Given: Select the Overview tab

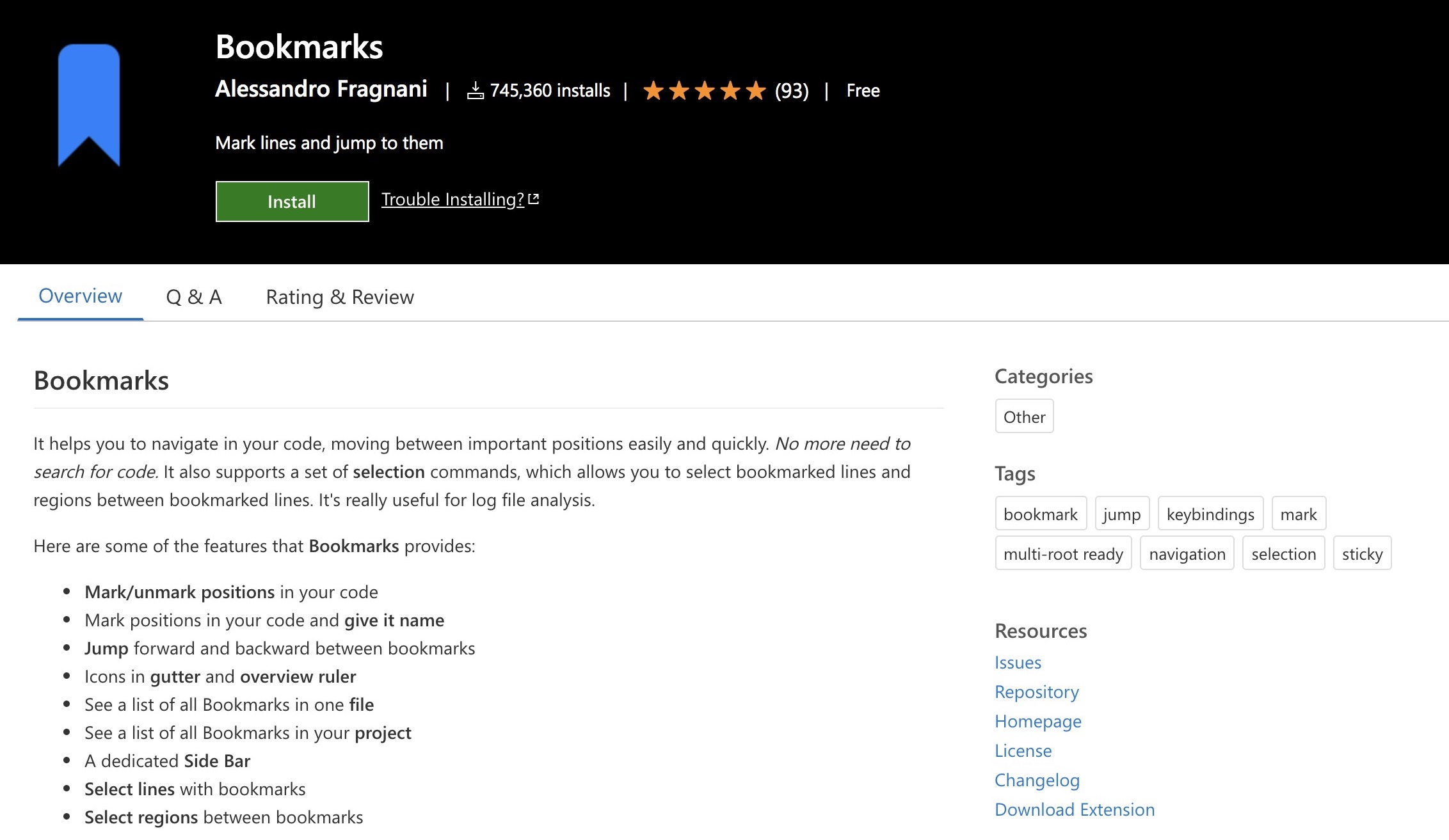Looking at the screenshot, I should pos(80,295).
